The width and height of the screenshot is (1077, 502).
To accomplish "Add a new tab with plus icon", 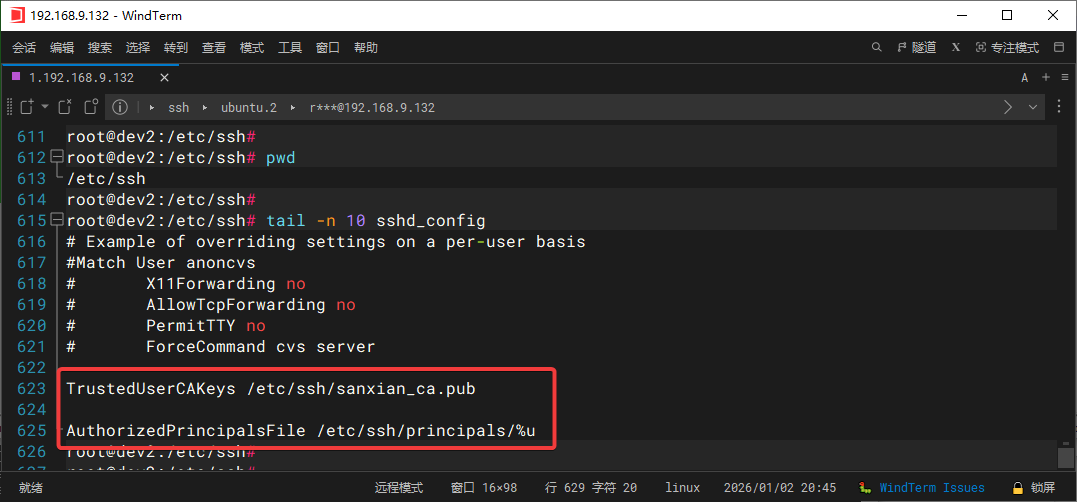I will [1046, 77].
